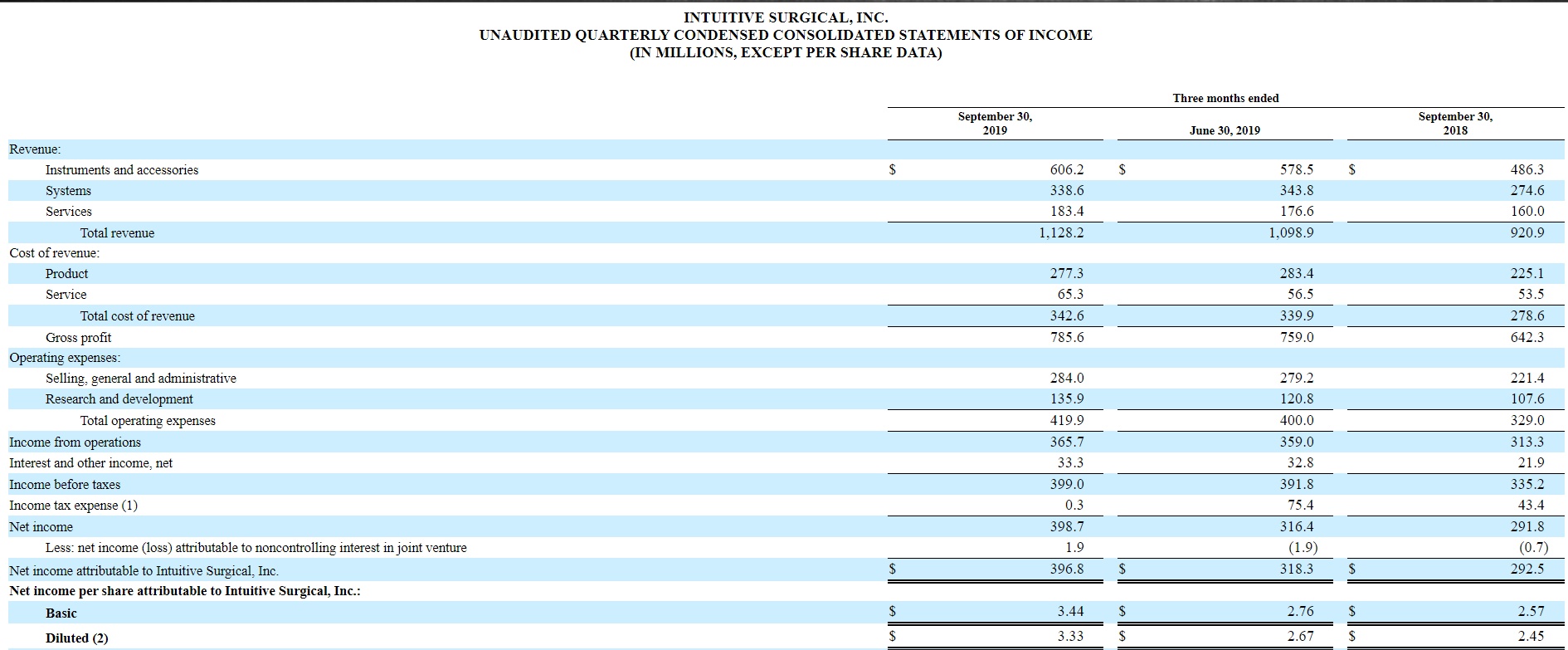The height and width of the screenshot is (650, 1568).
Task: Click total cost of revenue value 278.6
Action: click(1527, 315)
